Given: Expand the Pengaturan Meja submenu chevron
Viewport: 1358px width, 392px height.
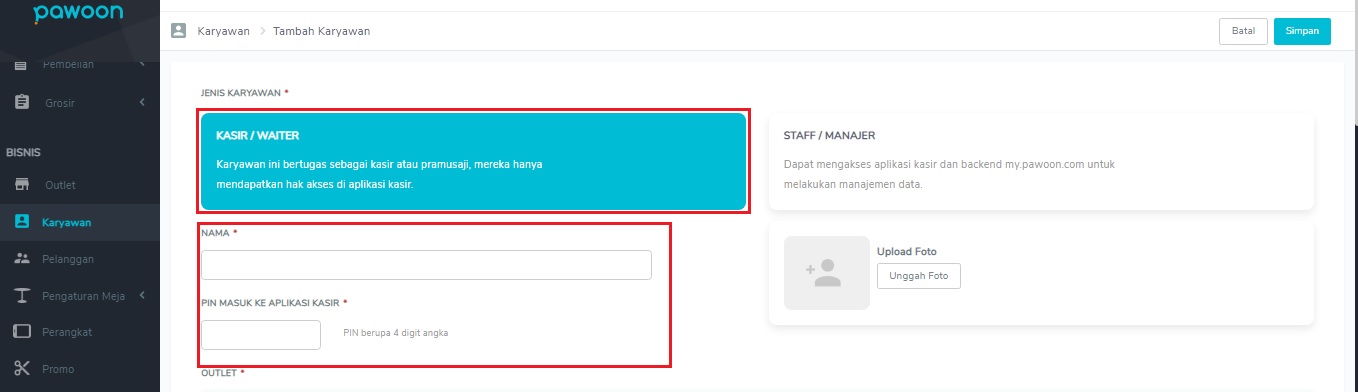Looking at the screenshot, I should (142, 295).
